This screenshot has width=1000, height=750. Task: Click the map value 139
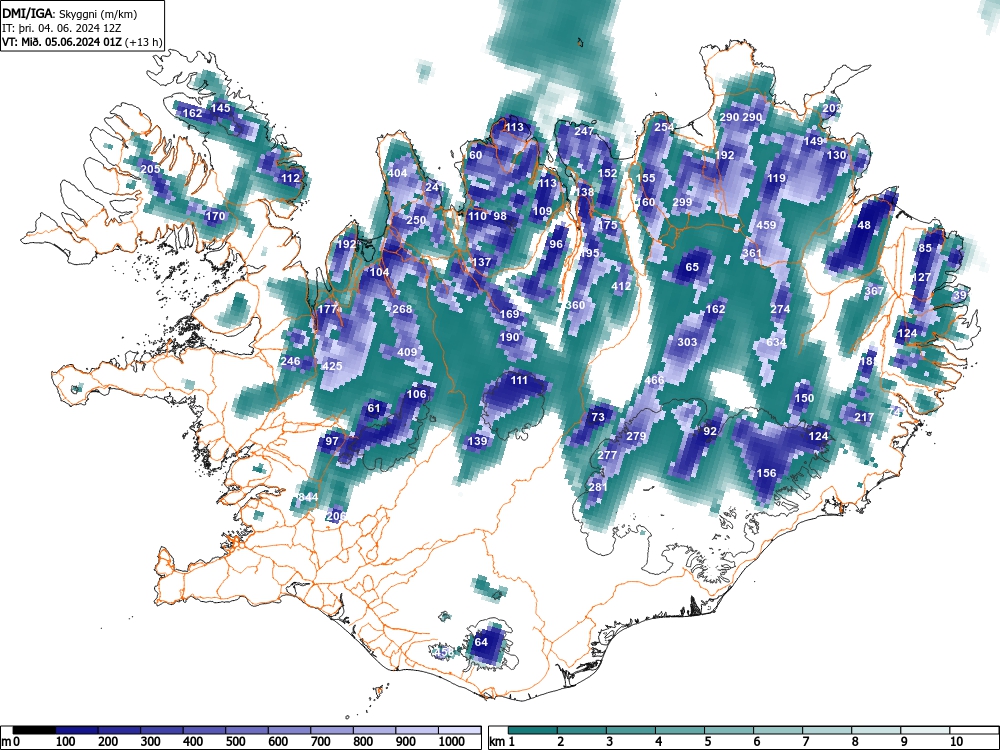click(477, 441)
